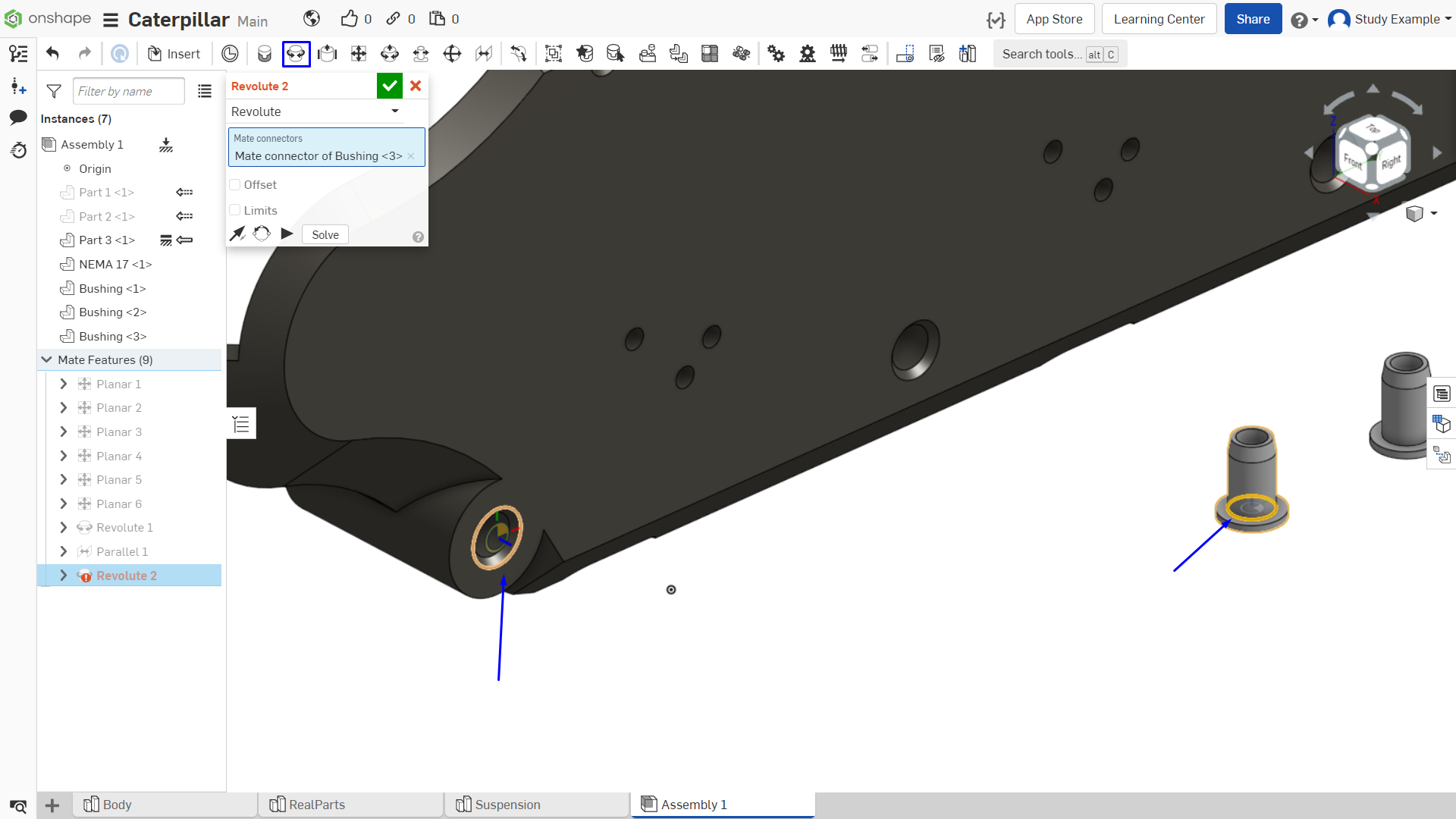Click the filter funnel icon
The image size is (1456, 819).
coord(54,91)
